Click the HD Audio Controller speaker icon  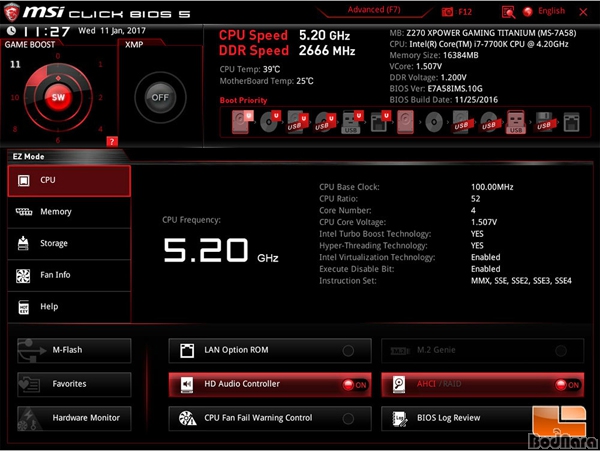coord(187,384)
